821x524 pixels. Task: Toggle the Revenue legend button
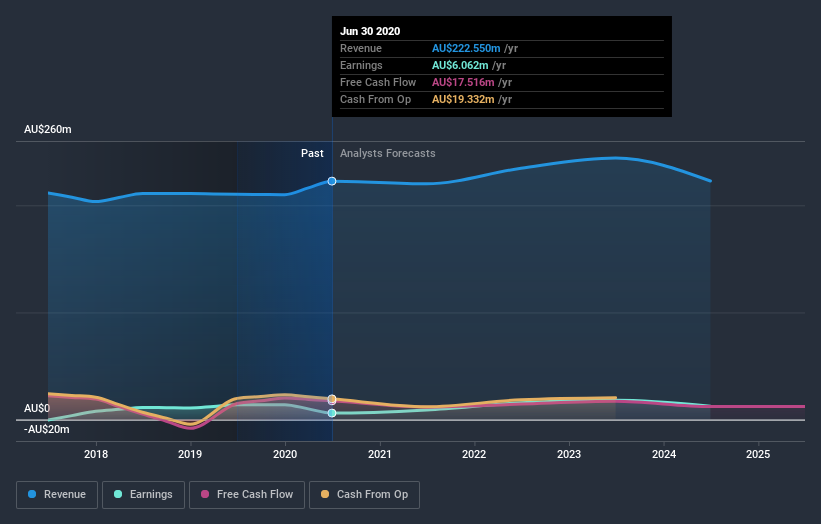coord(57,495)
